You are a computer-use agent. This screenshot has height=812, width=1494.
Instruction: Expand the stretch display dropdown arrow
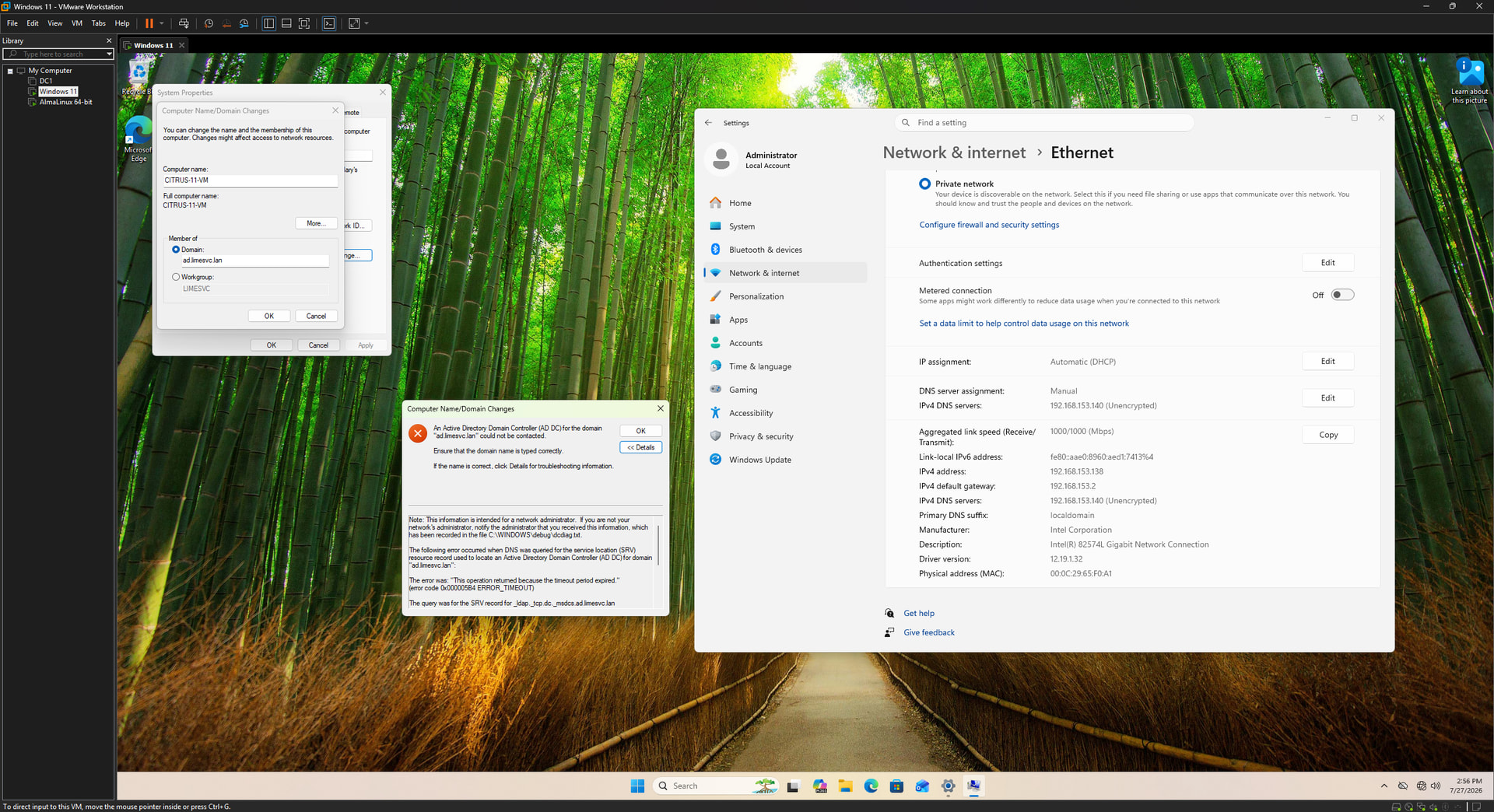[366, 23]
